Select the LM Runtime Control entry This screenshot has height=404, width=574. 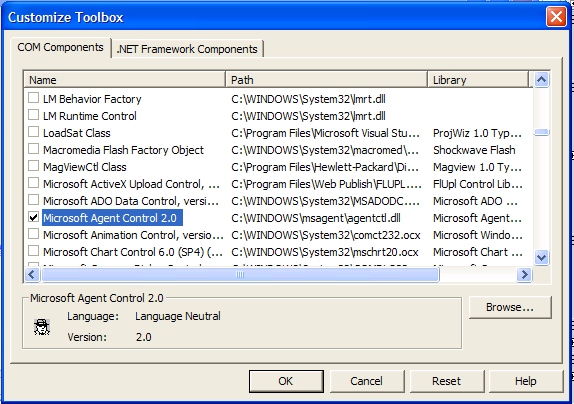tap(90, 116)
